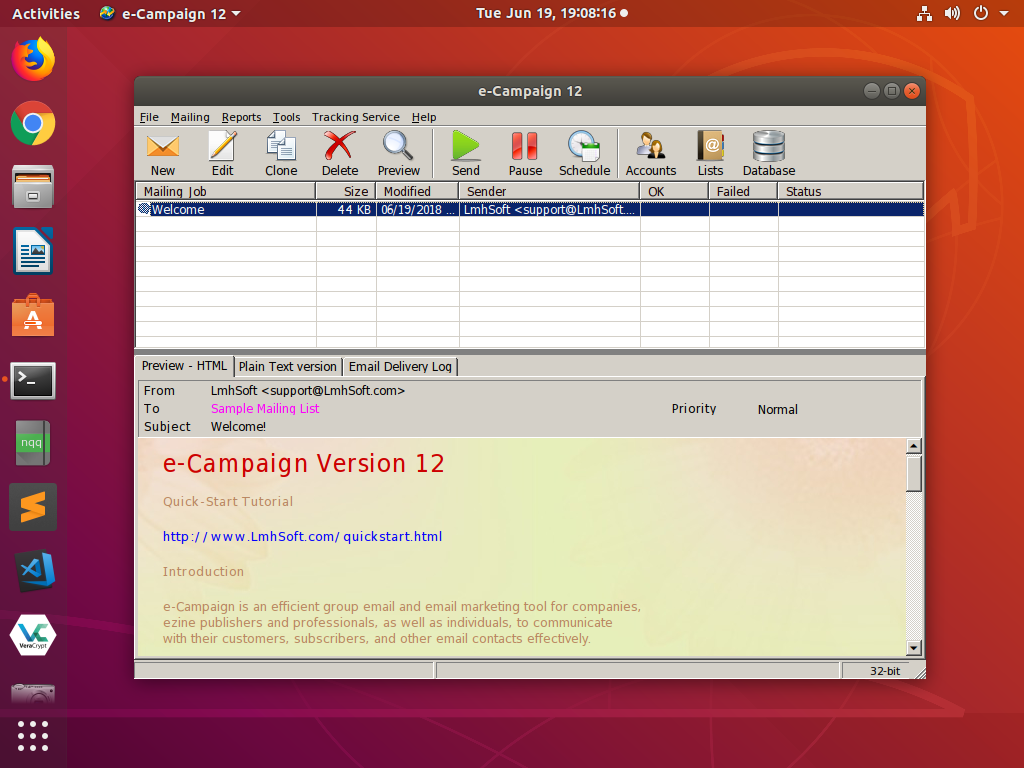Open the mailing Lists address book
Viewport: 1024px width, 768px height.
(710, 153)
